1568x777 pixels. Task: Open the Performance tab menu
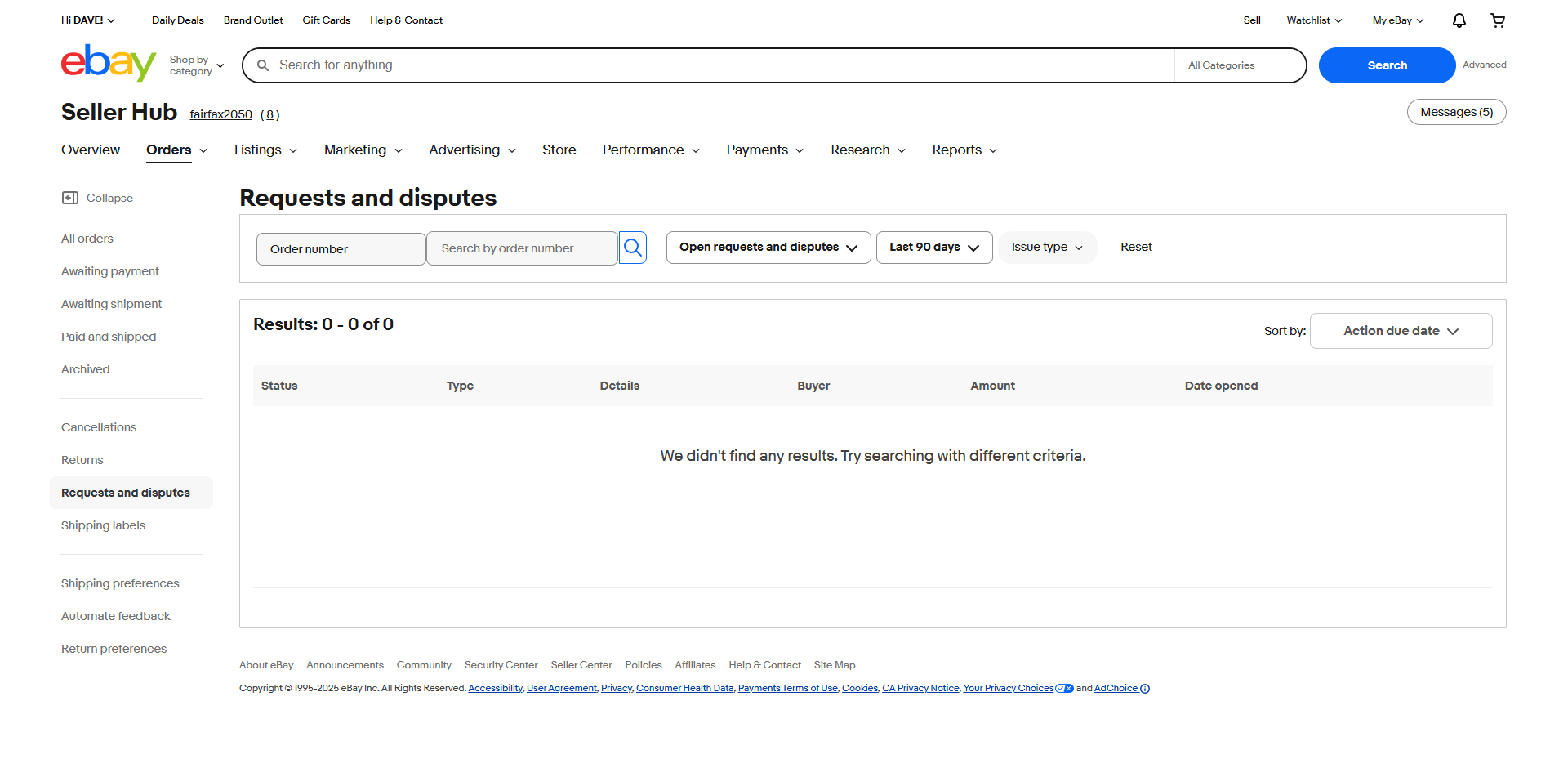click(x=651, y=150)
